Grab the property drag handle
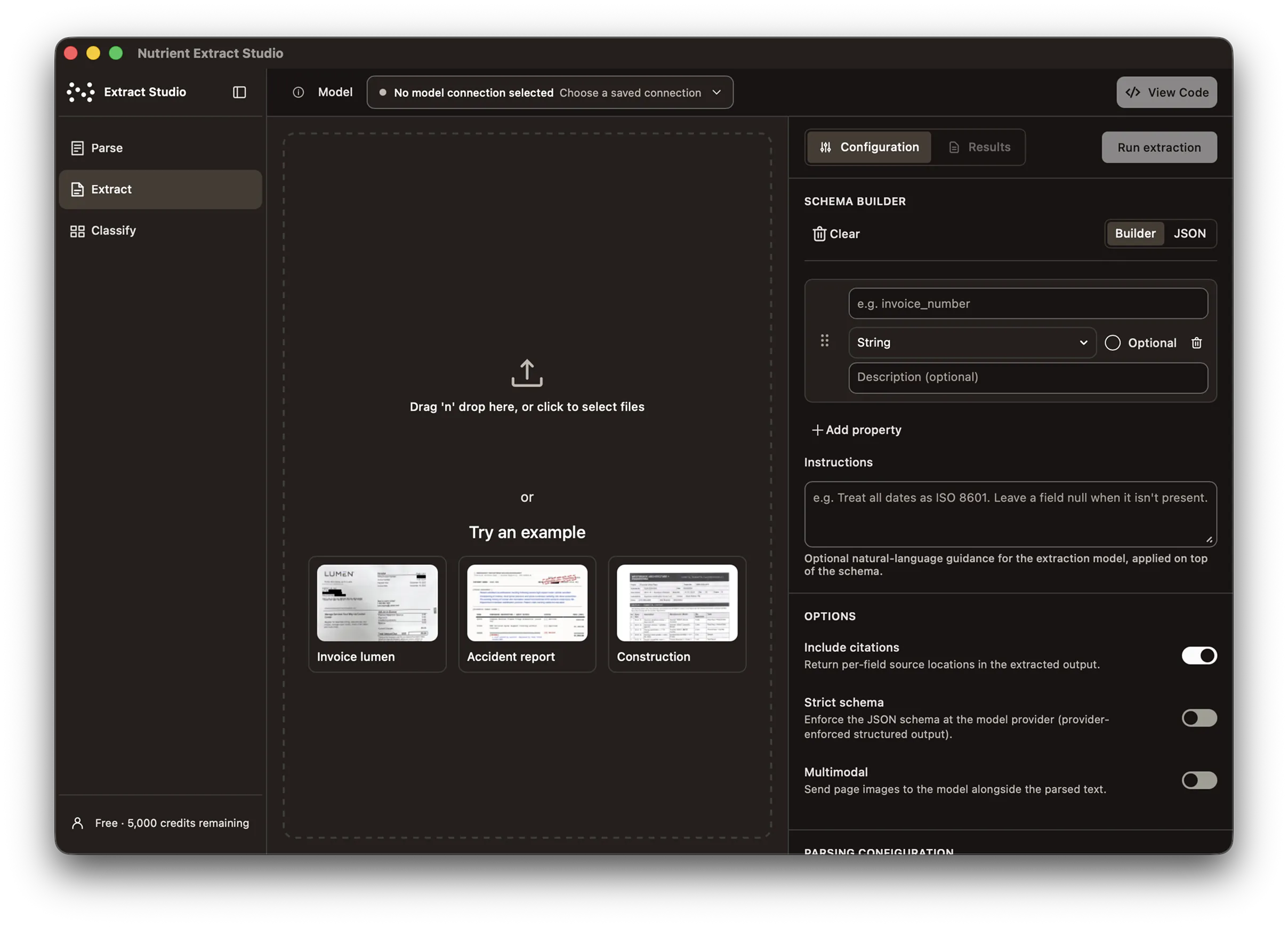 click(x=824, y=340)
